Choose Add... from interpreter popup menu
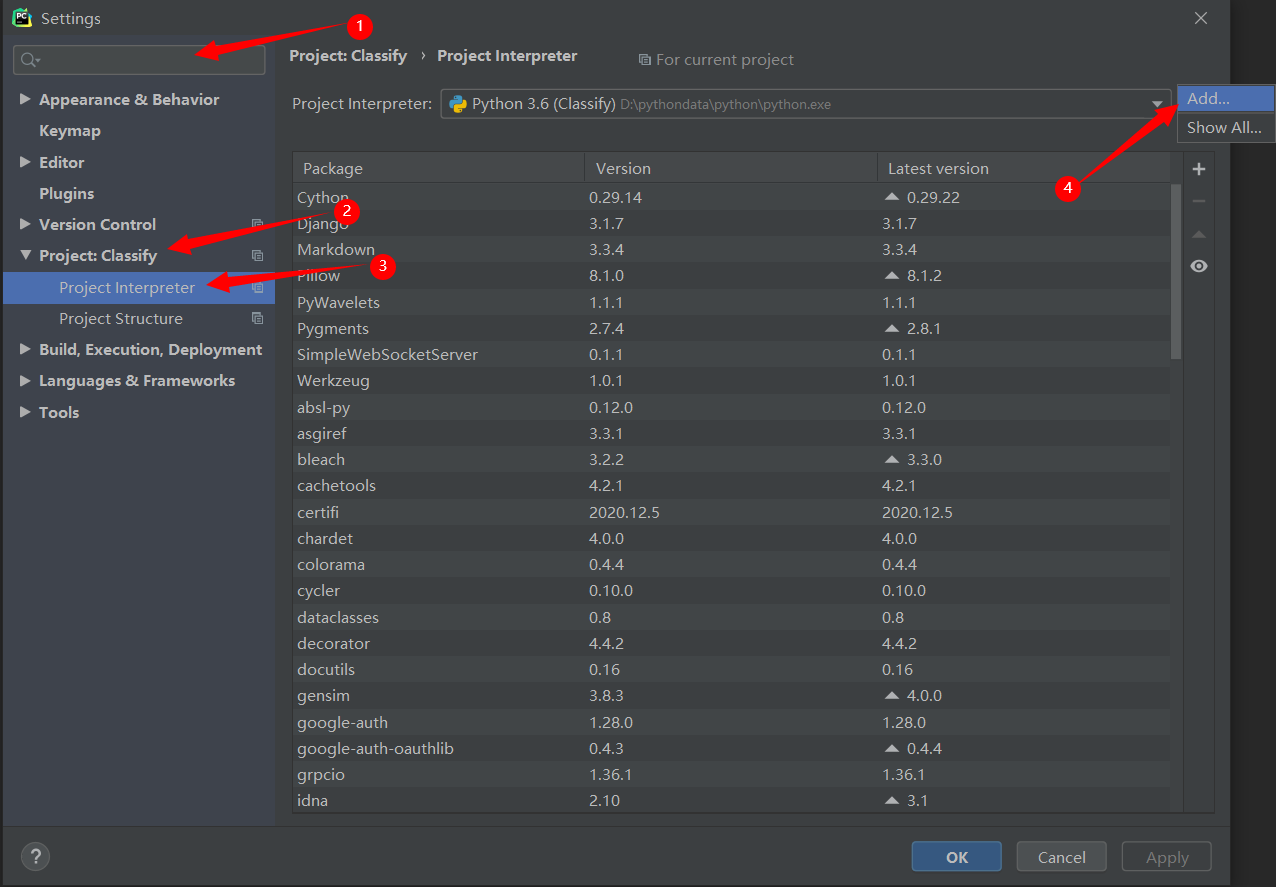 [1226, 98]
